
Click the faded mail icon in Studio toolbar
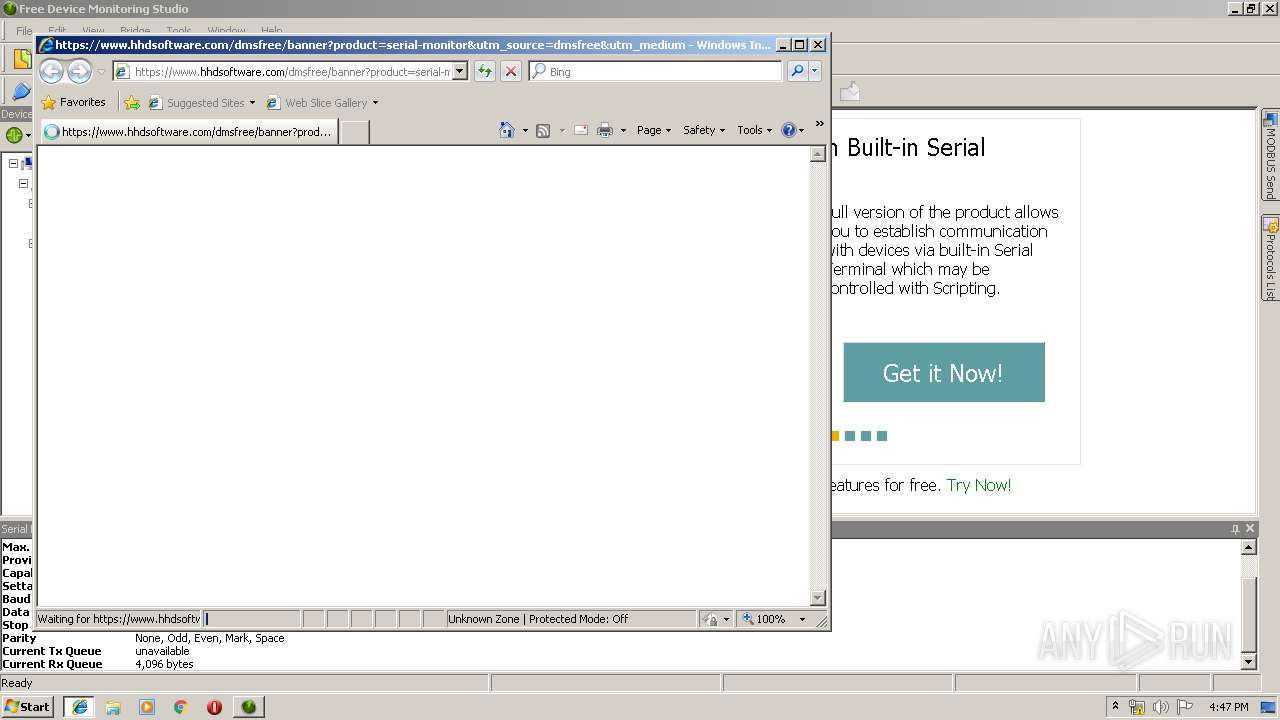[850, 92]
